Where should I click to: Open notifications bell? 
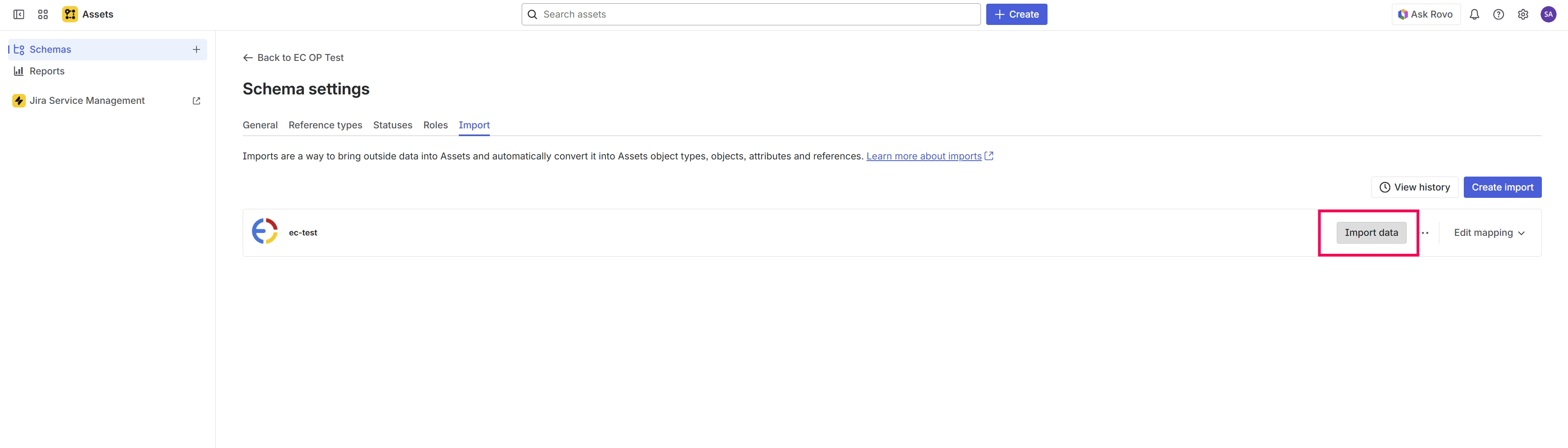1474,15
